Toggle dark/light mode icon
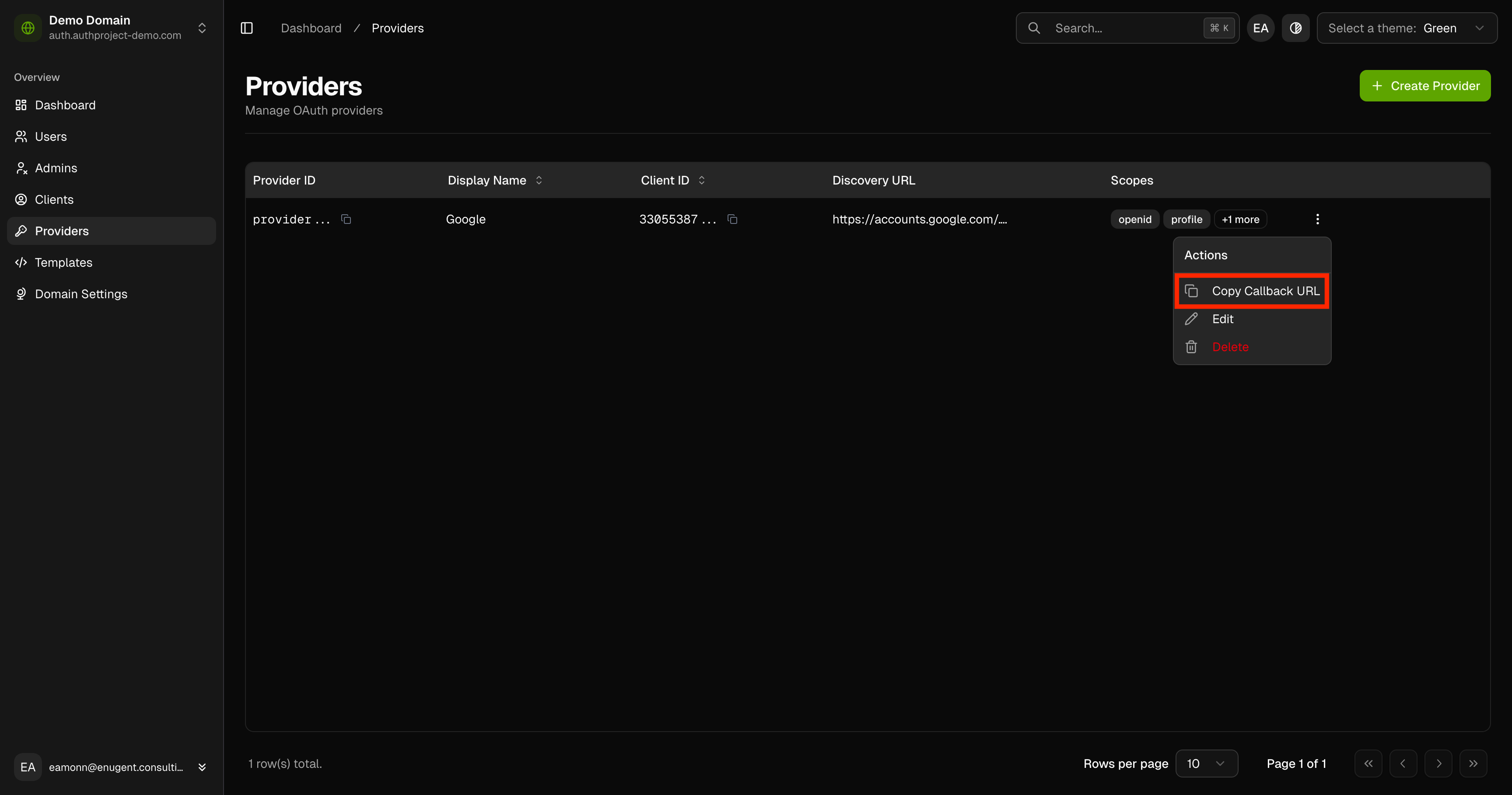Viewport: 1512px width, 795px height. 1295,28
